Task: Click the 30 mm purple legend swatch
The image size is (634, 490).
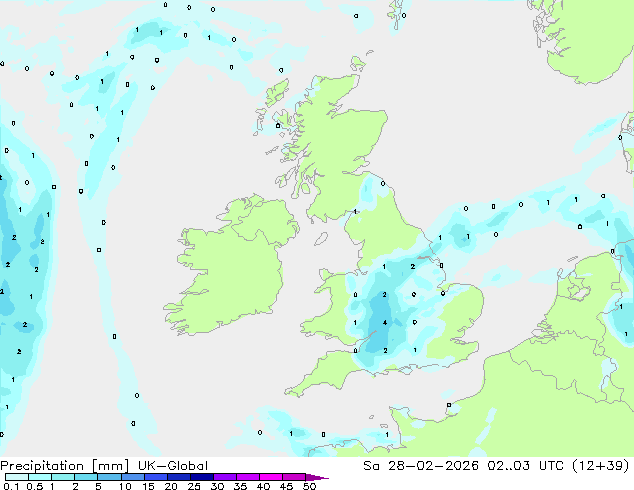Action: (x=224, y=477)
